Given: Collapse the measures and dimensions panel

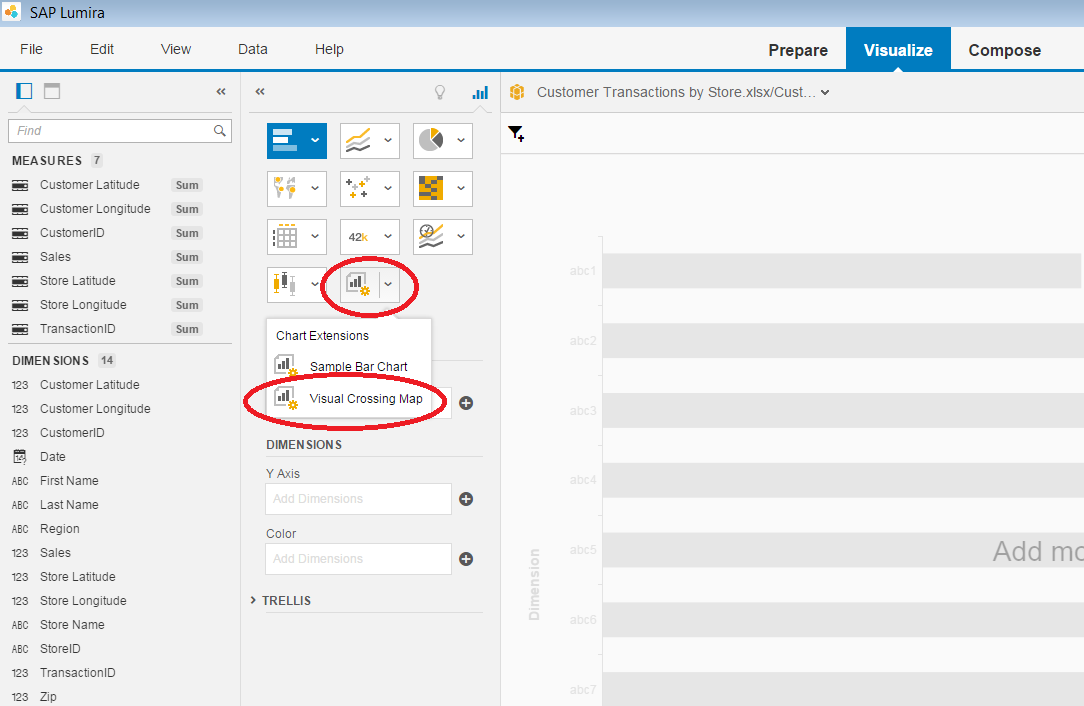Looking at the screenshot, I should click(221, 91).
